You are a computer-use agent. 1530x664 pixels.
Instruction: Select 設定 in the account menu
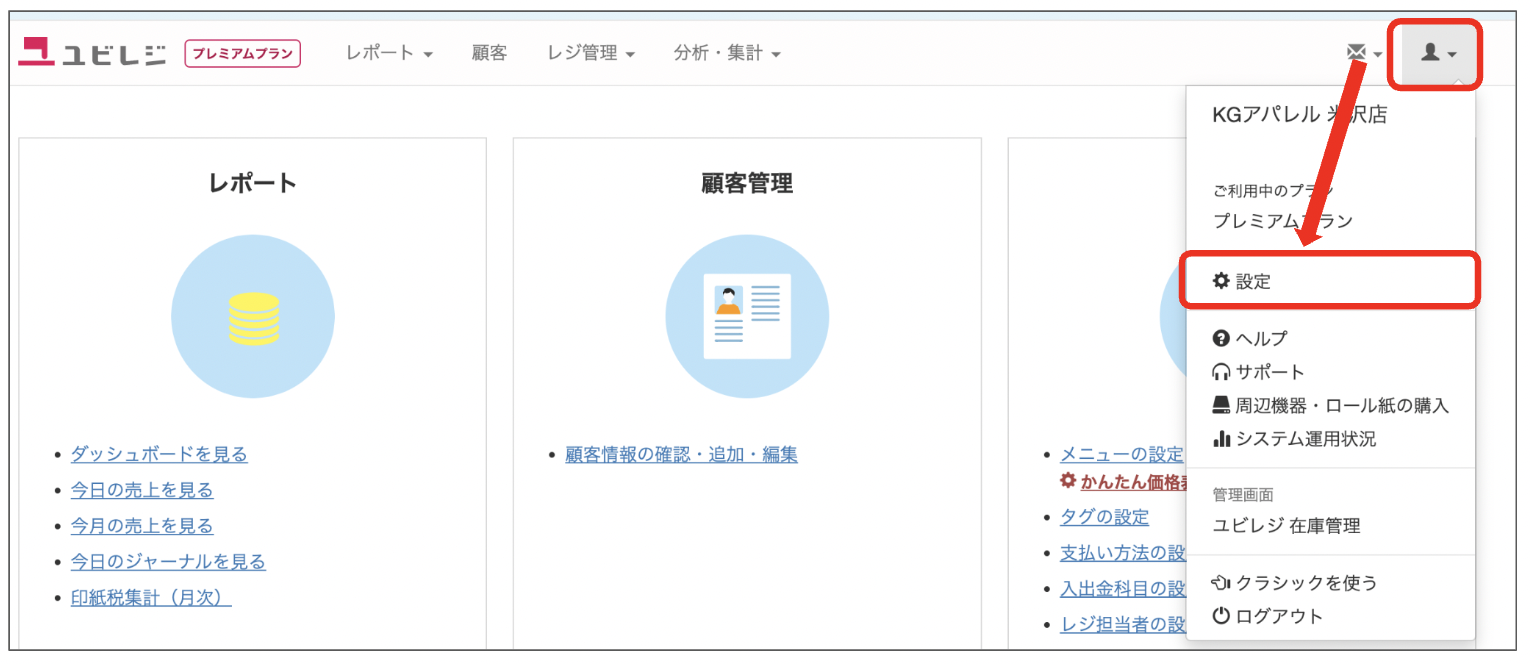tap(1330, 281)
